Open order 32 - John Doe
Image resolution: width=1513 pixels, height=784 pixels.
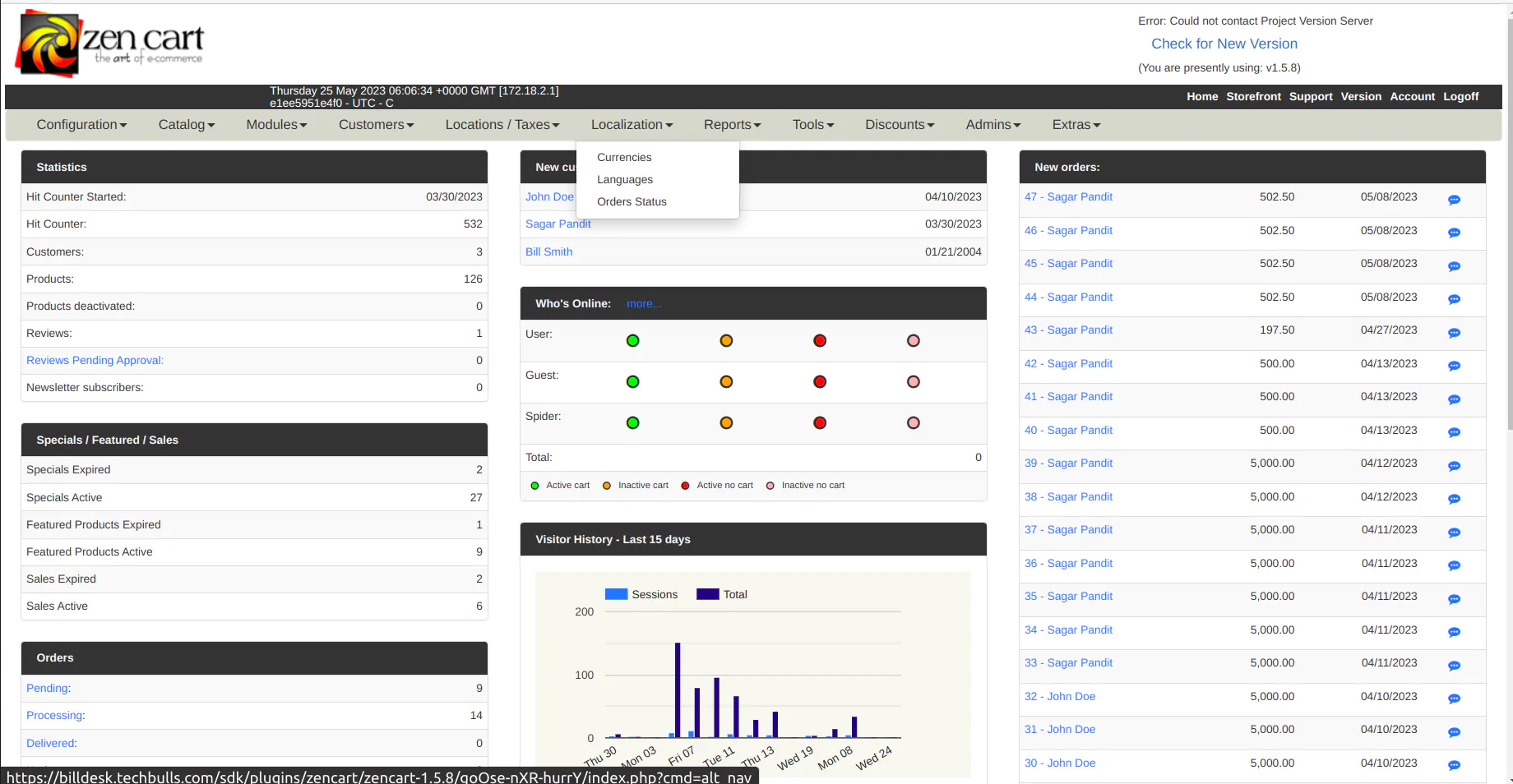coord(1060,696)
